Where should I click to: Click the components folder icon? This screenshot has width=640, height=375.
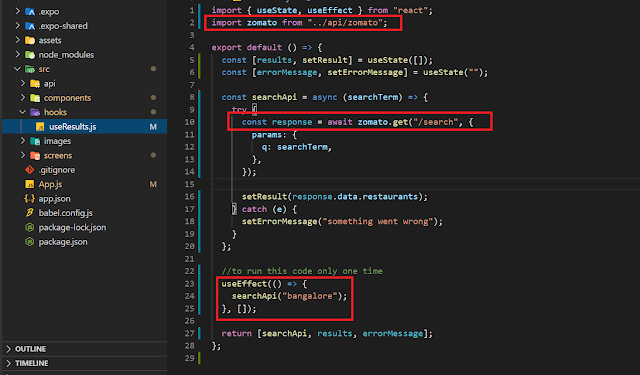(x=35, y=98)
